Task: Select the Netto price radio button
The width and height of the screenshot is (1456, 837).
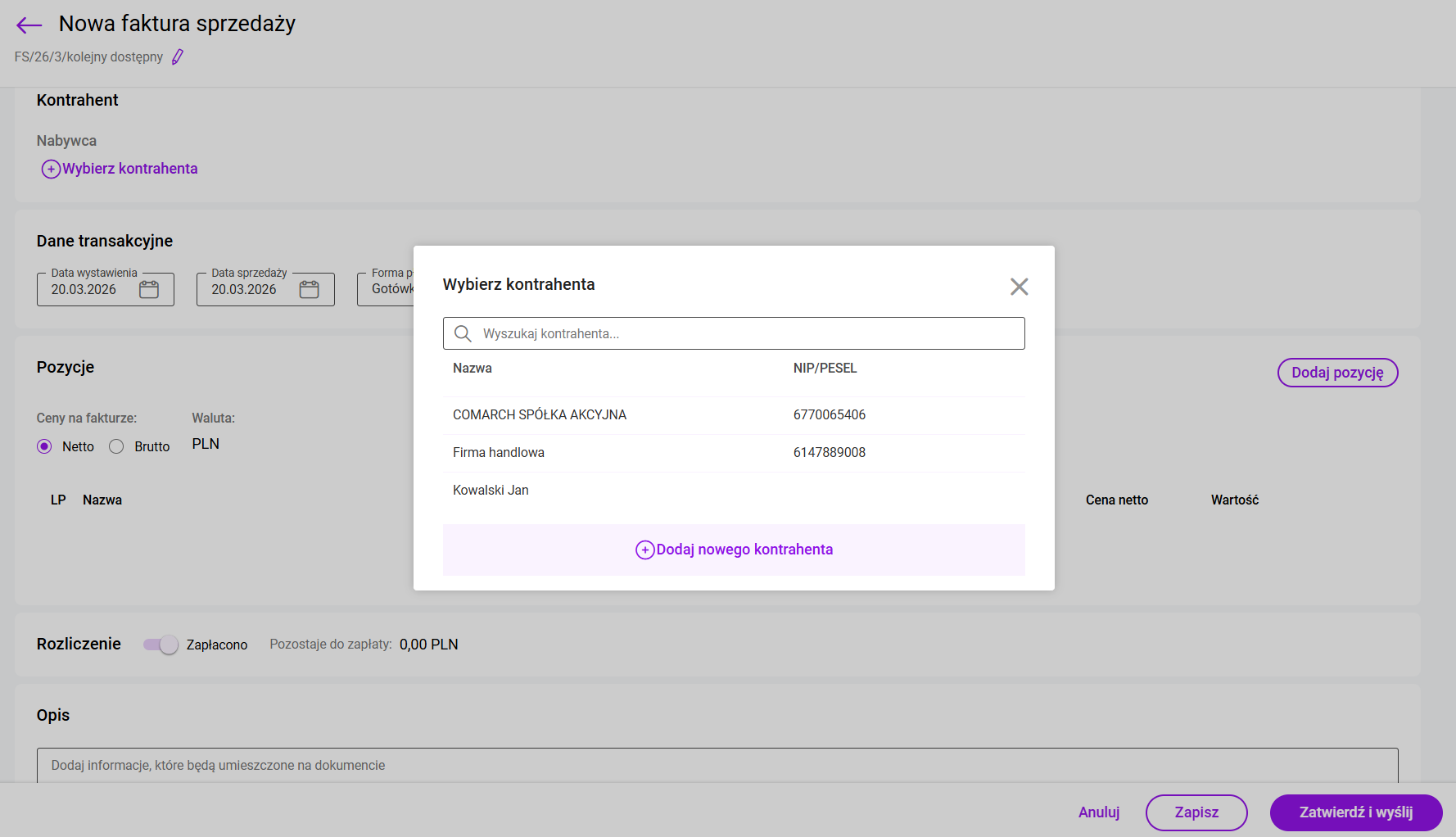Action: [x=44, y=446]
